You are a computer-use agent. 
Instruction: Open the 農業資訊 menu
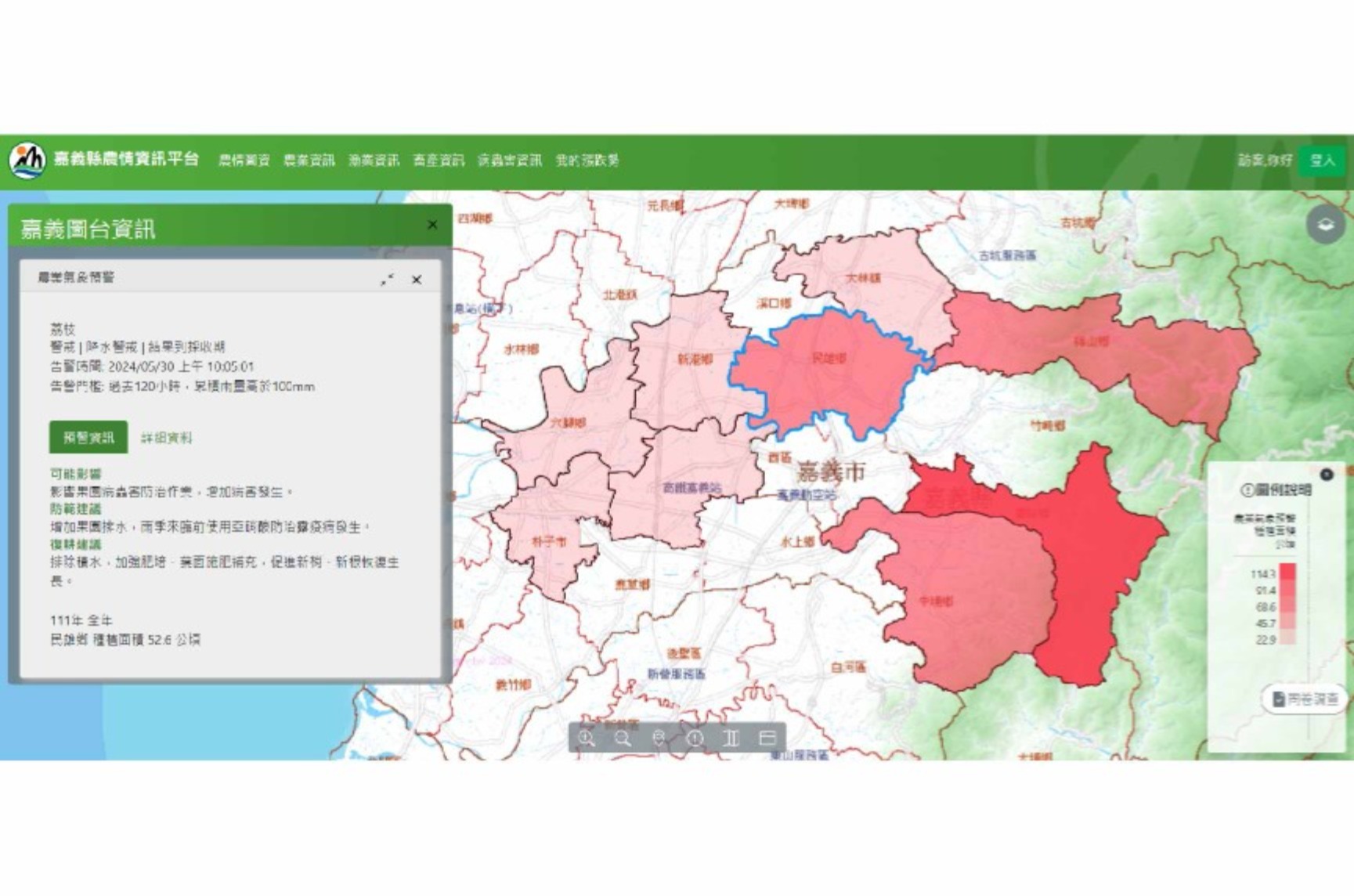coord(309,161)
